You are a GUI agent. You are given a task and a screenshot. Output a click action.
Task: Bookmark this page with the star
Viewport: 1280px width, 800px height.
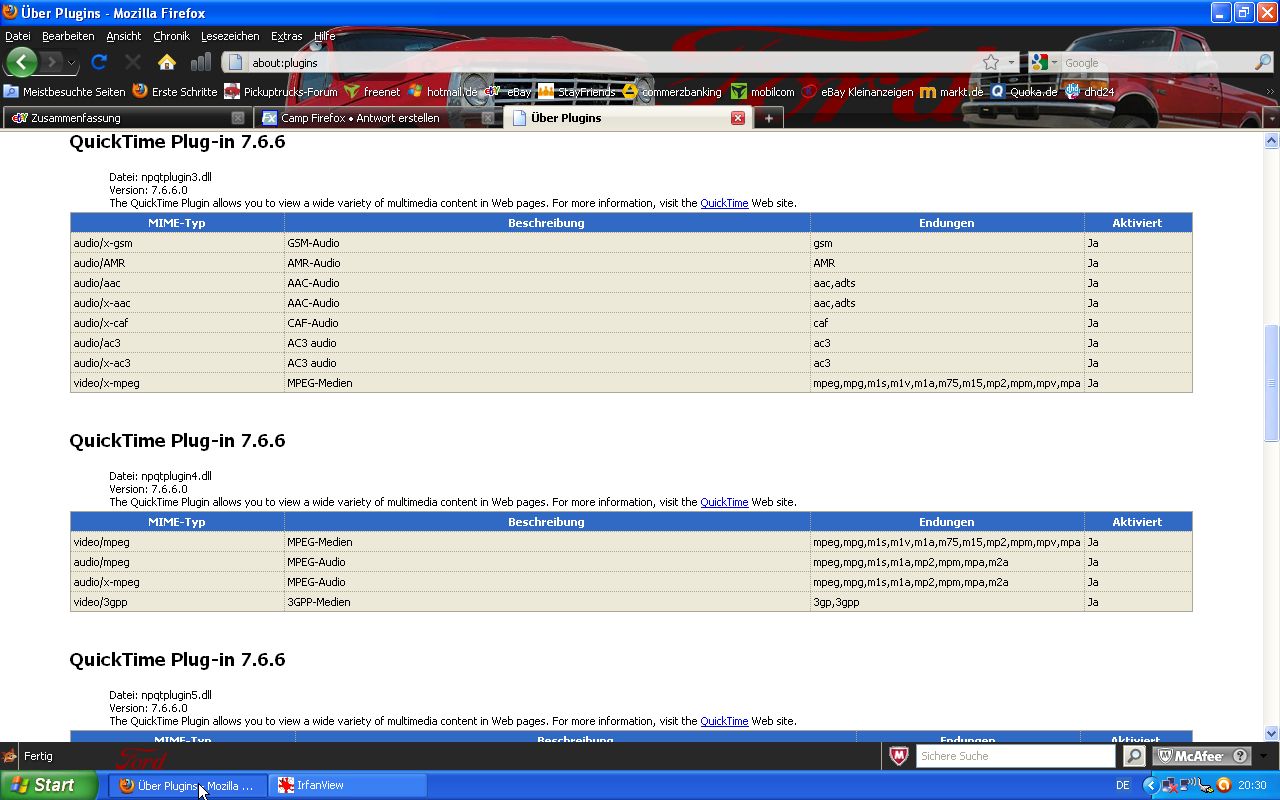pyautogui.click(x=991, y=62)
